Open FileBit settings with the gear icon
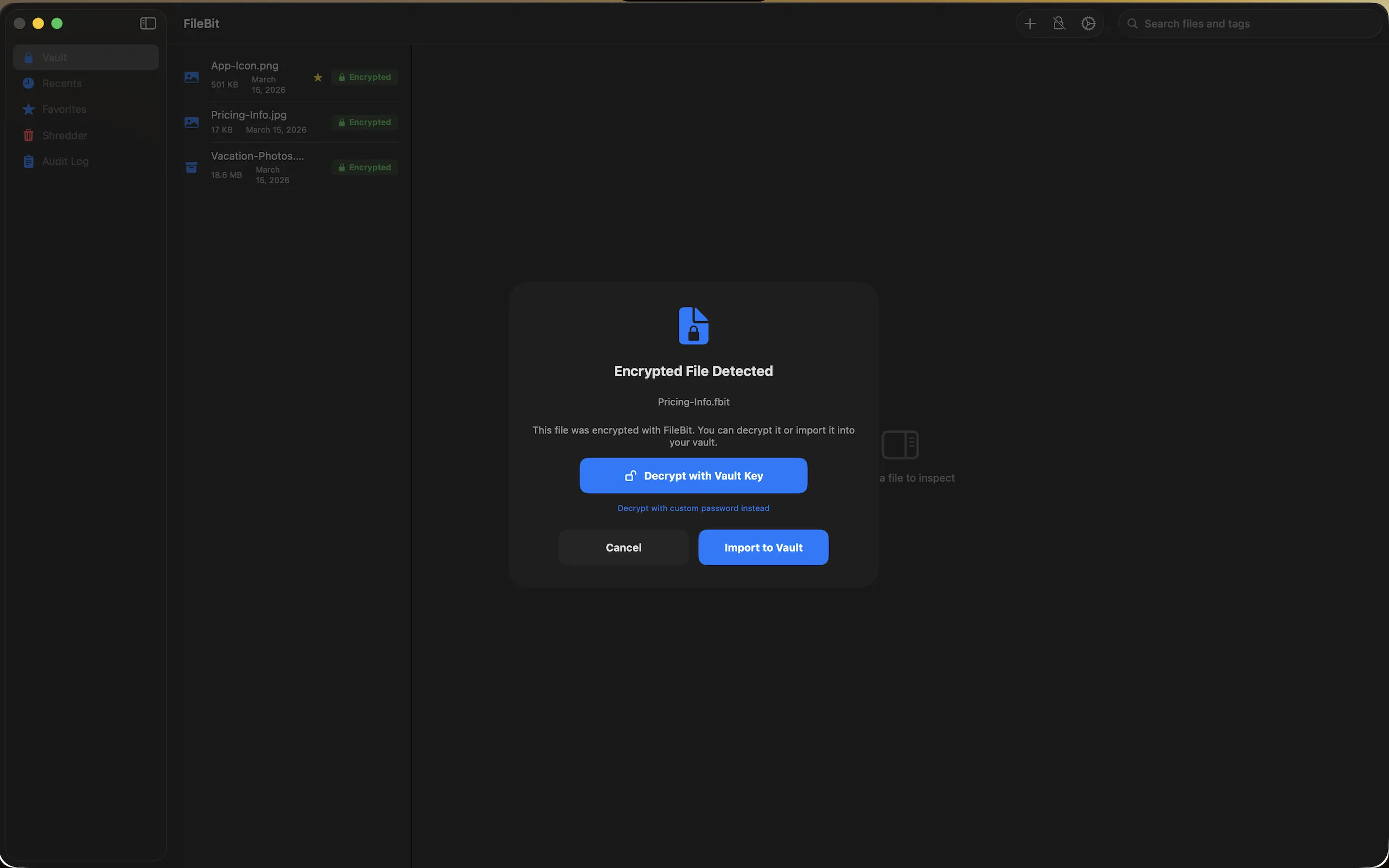Image resolution: width=1389 pixels, height=868 pixels. click(x=1087, y=23)
